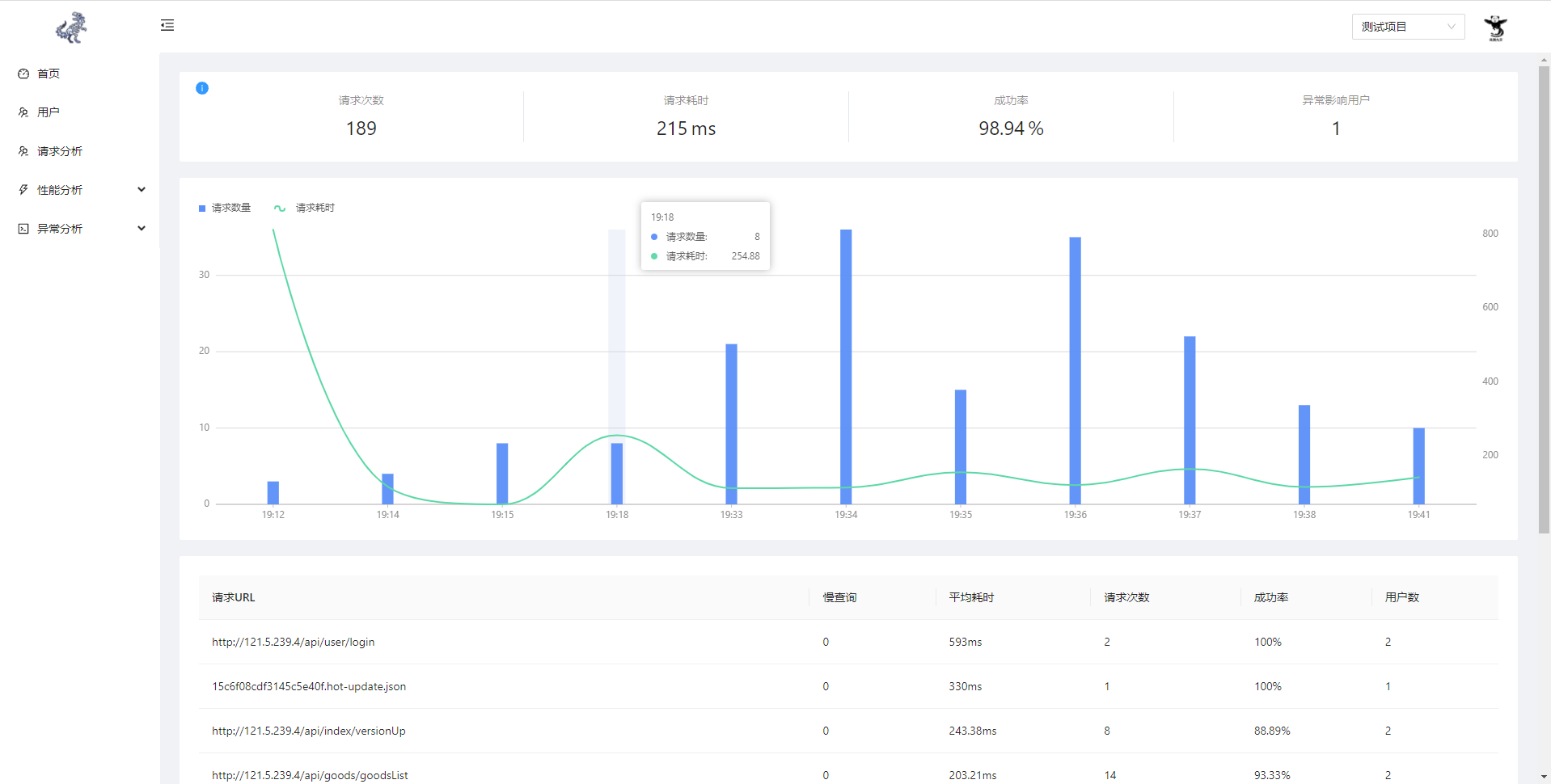Image resolution: width=1551 pixels, height=784 pixels.
Task: Collapse the sidebar with the fold icon
Action: point(167,25)
